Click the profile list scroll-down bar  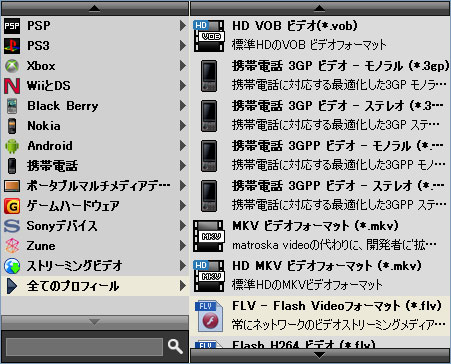320,355
